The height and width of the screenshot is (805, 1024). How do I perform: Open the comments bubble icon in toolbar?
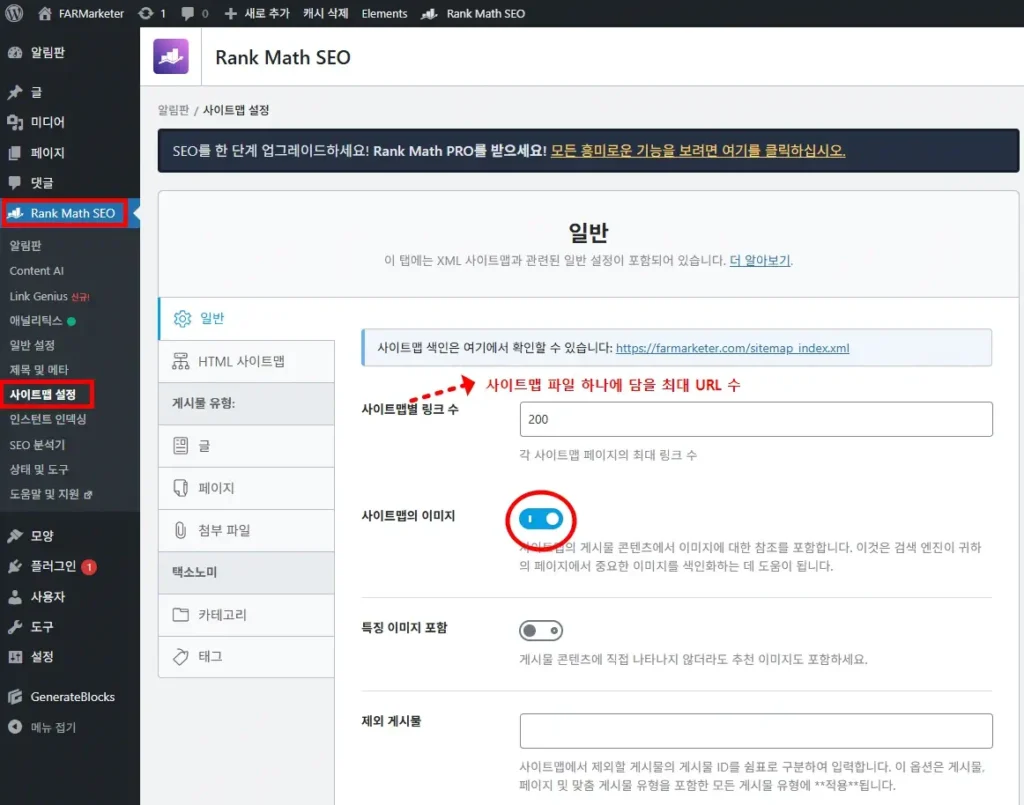pos(188,14)
